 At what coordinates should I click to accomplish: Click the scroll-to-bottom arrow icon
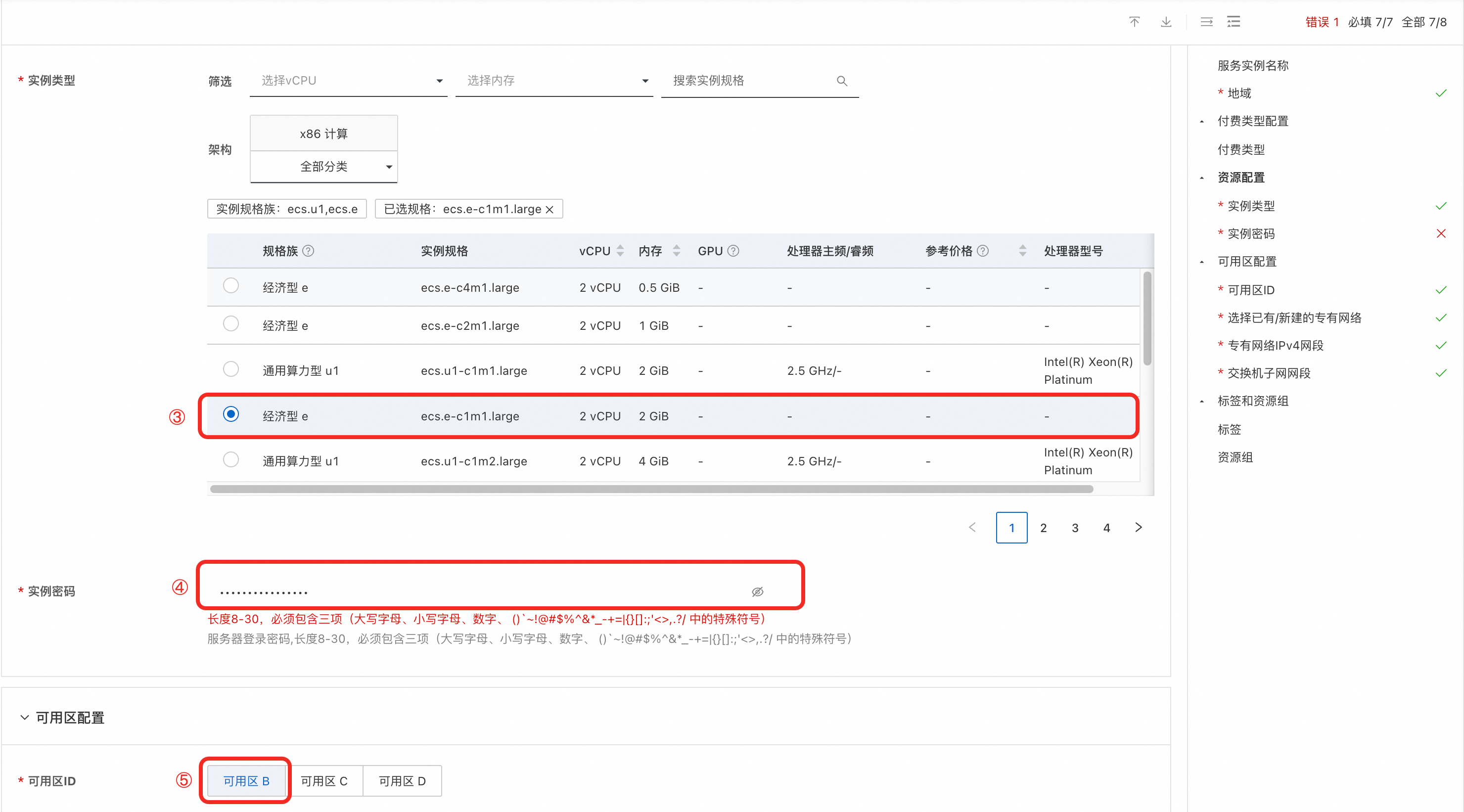pyautogui.click(x=1166, y=22)
